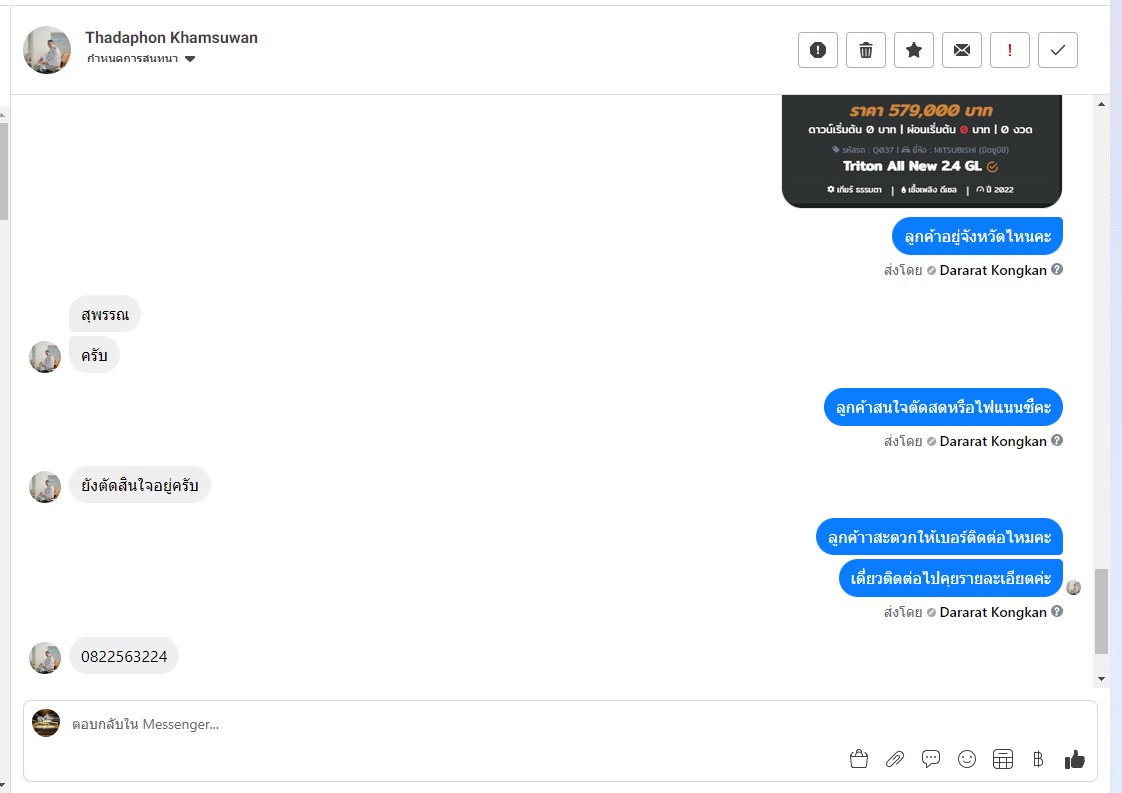This screenshot has width=1122, height=793.
Task: Mark conversation done with the checkmark button
Action: pos(1057,50)
